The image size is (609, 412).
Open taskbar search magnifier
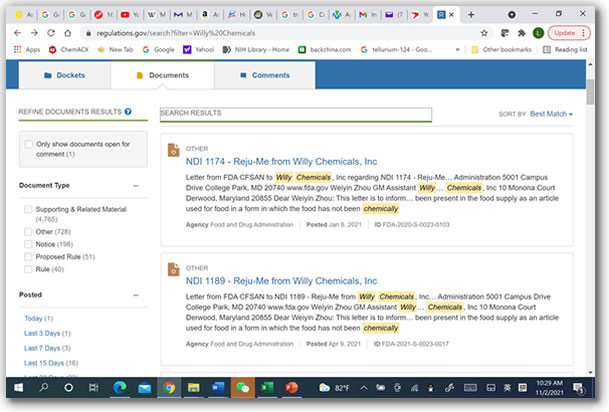pos(44,387)
